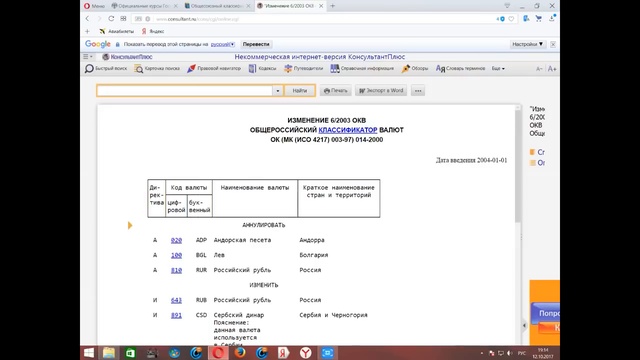Open search history dropdown arrow

[278, 91]
